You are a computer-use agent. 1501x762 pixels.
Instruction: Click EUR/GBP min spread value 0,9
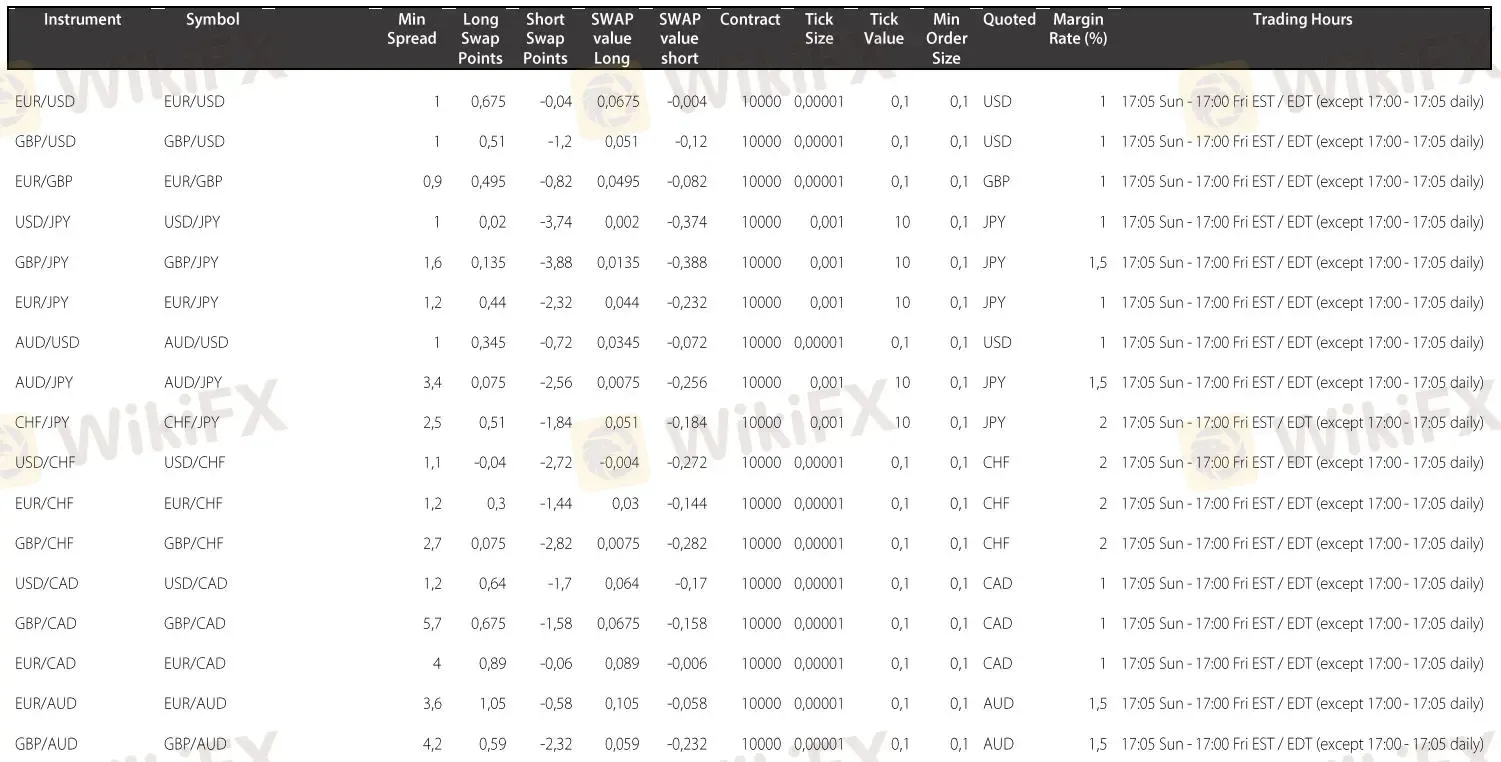[x=432, y=182]
